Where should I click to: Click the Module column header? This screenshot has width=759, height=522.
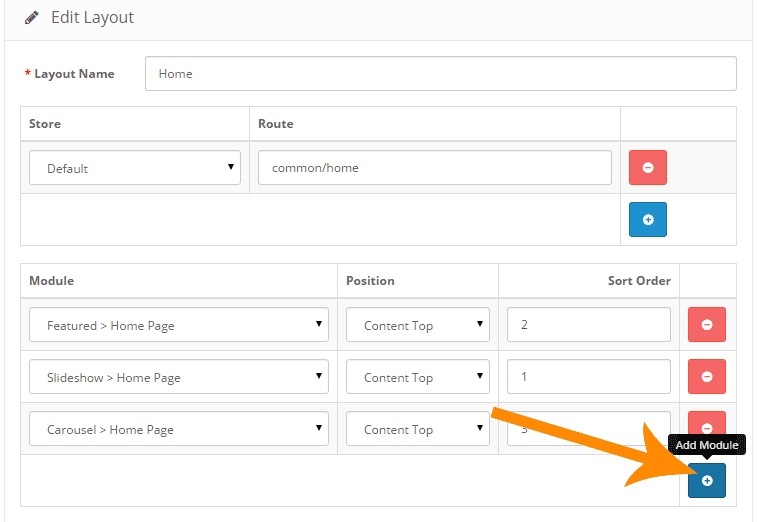click(51, 280)
